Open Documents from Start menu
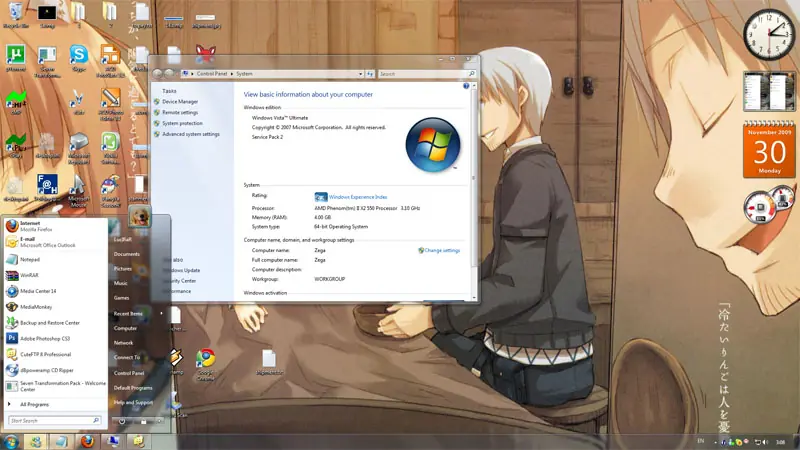800x450 pixels. click(127, 254)
